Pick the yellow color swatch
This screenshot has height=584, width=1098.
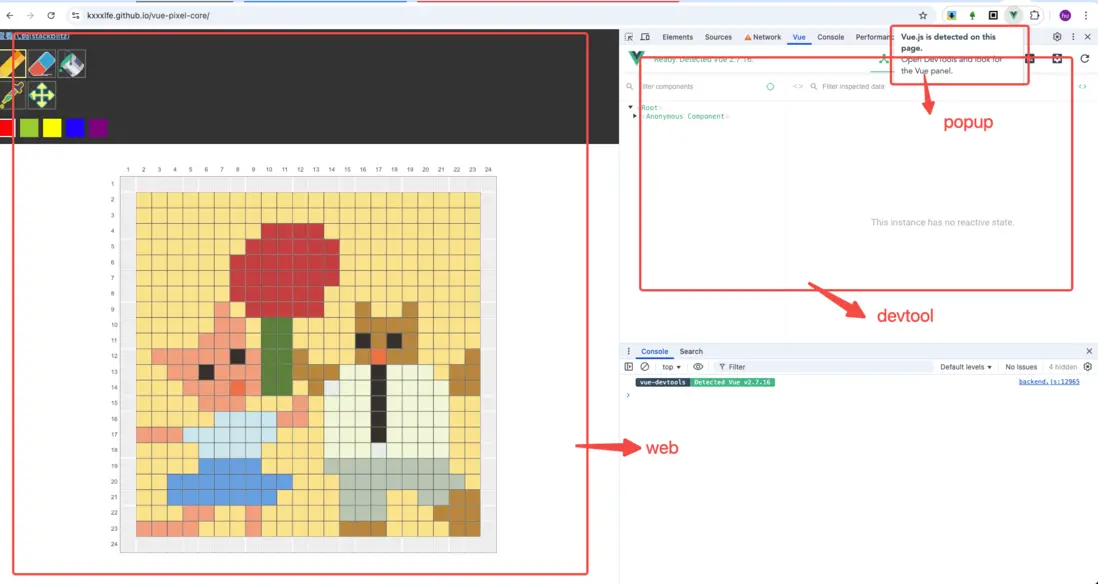pyautogui.click(x=52, y=127)
